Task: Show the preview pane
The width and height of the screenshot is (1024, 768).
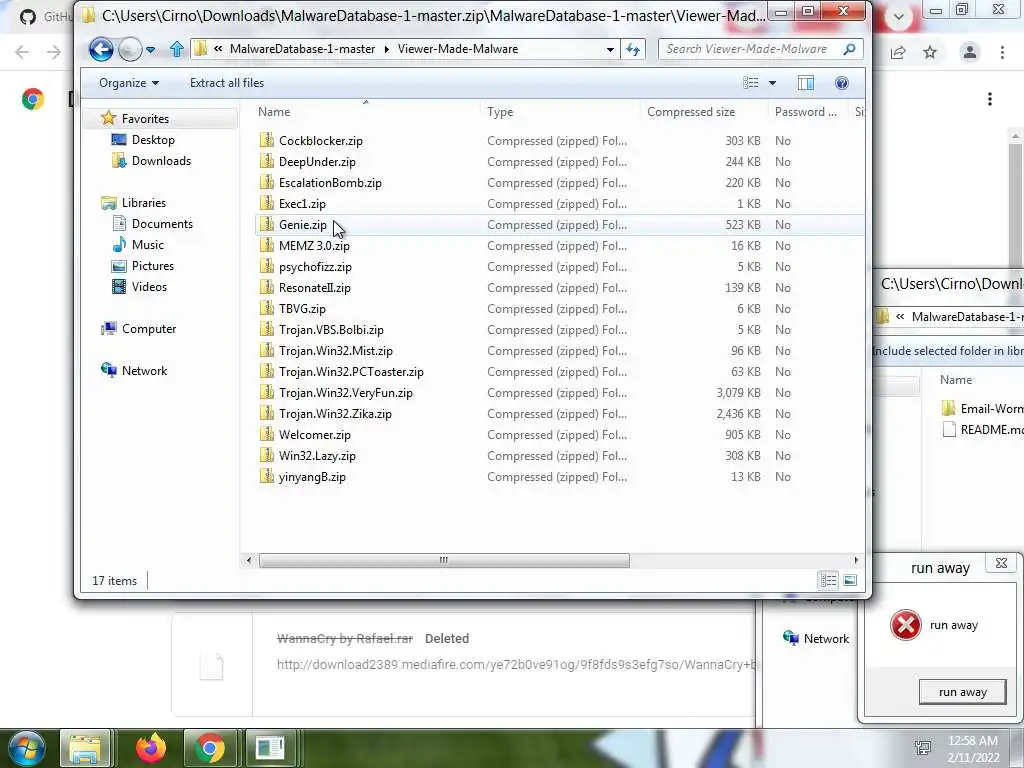Action: pos(806,83)
